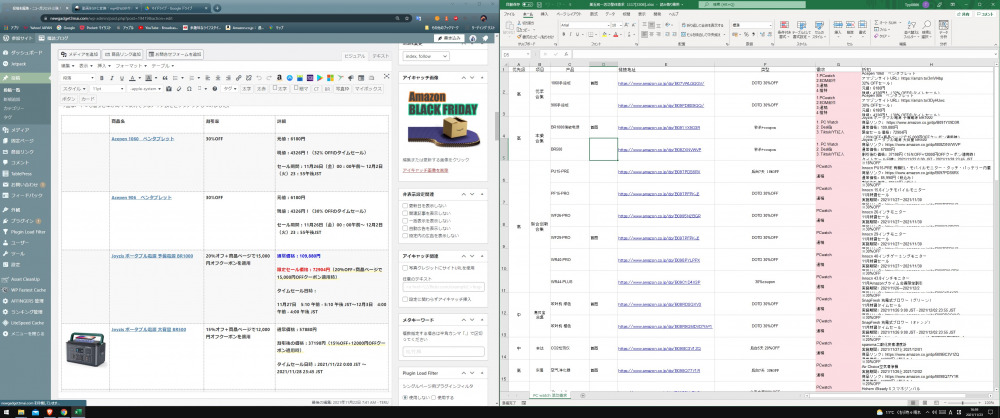This screenshot has height=418, width=1000.
Task: Adjust the Excel zoom slider
Action: pos(963,403)
